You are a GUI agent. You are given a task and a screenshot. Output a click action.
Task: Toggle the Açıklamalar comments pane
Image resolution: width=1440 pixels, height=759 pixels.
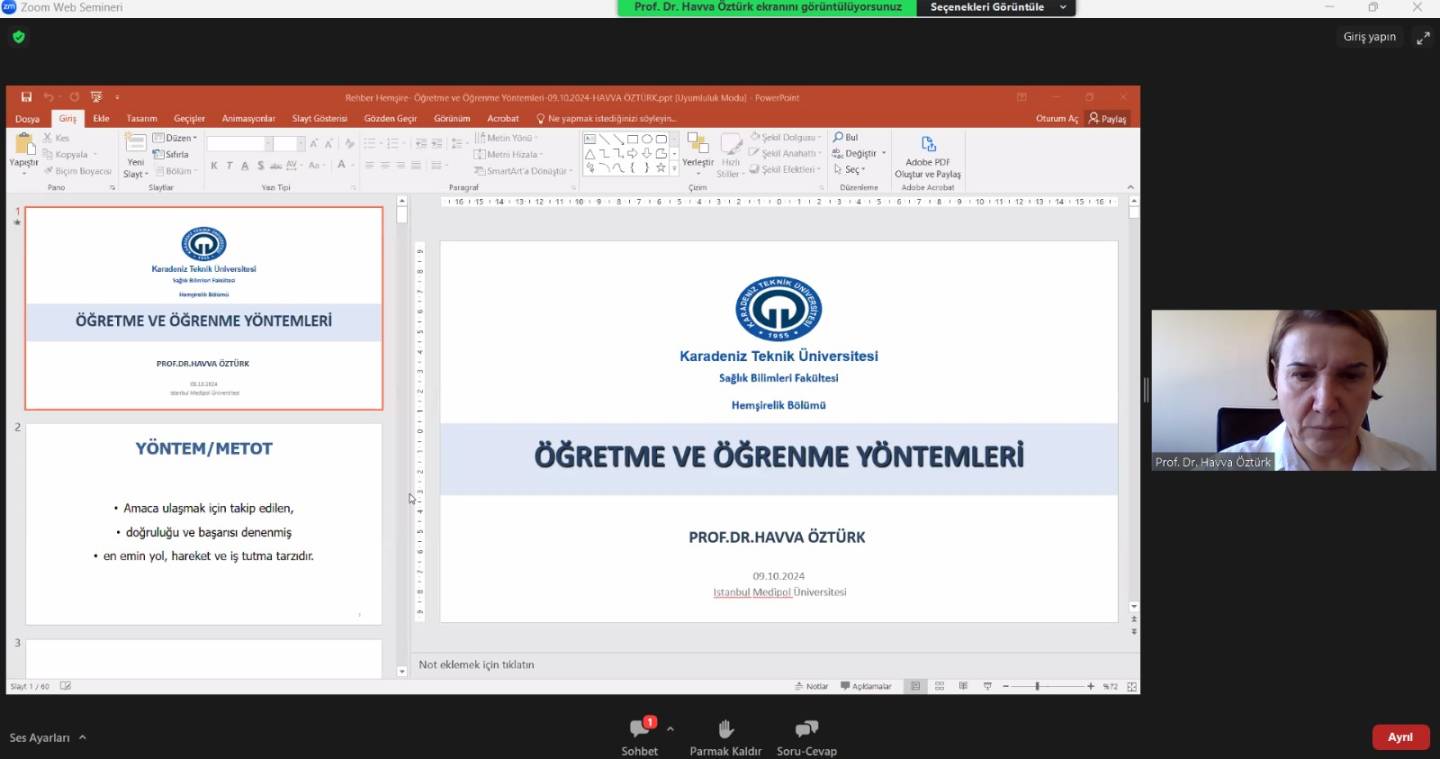pyautogui.click(x=866, y=686)
